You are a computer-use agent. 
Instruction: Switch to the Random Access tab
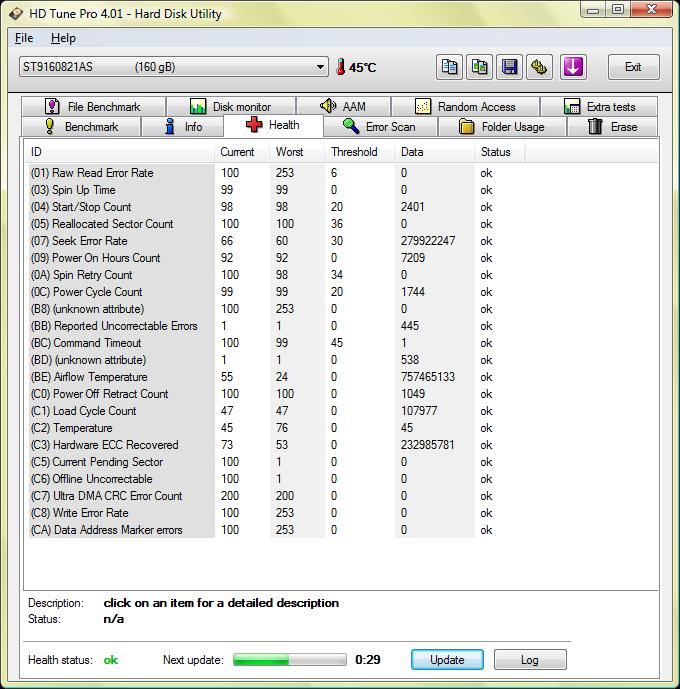(x=465, y=106)
